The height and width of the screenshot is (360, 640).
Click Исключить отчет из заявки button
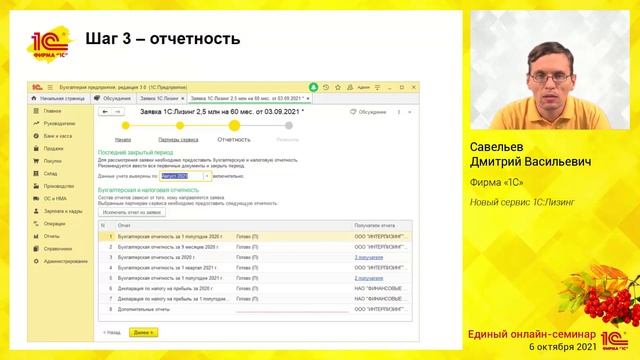pos(132,212)
